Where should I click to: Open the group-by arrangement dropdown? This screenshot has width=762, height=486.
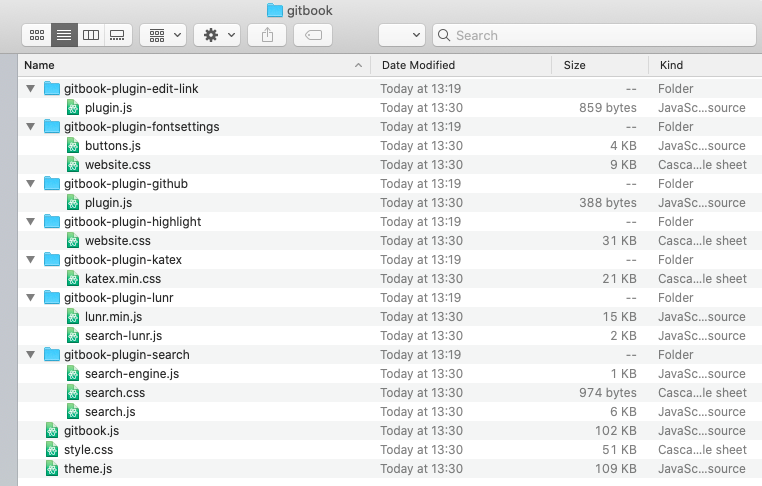coord(163,35)
